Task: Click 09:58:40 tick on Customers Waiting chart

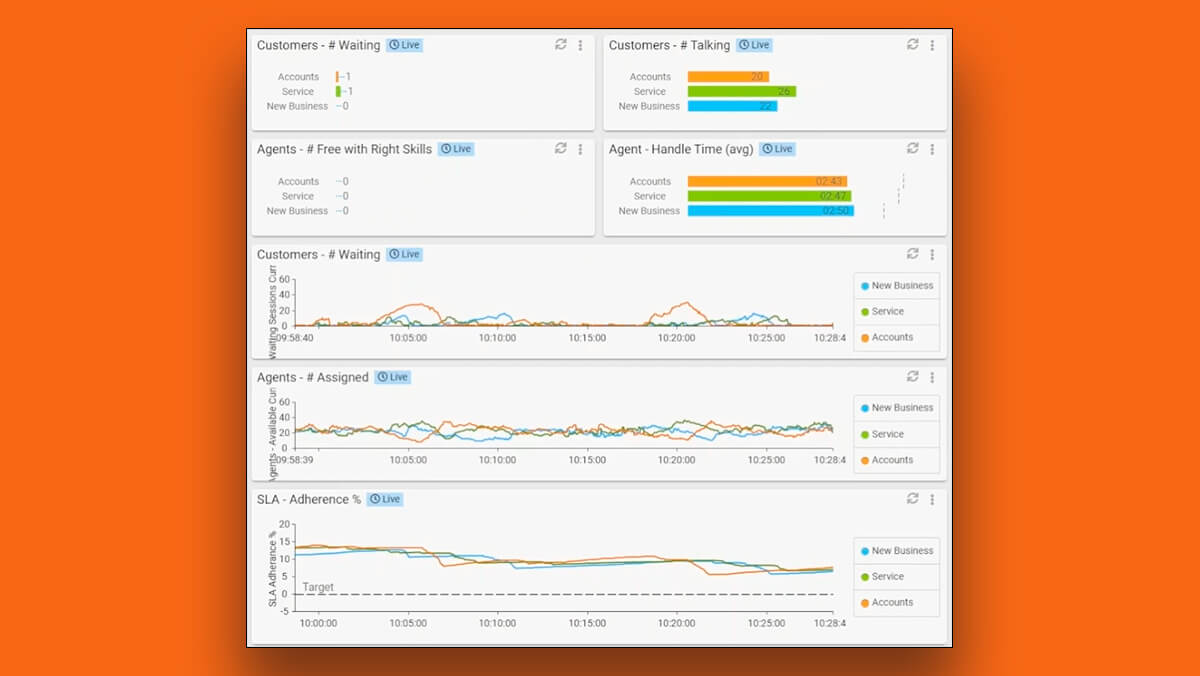Action: click(296, 338)
